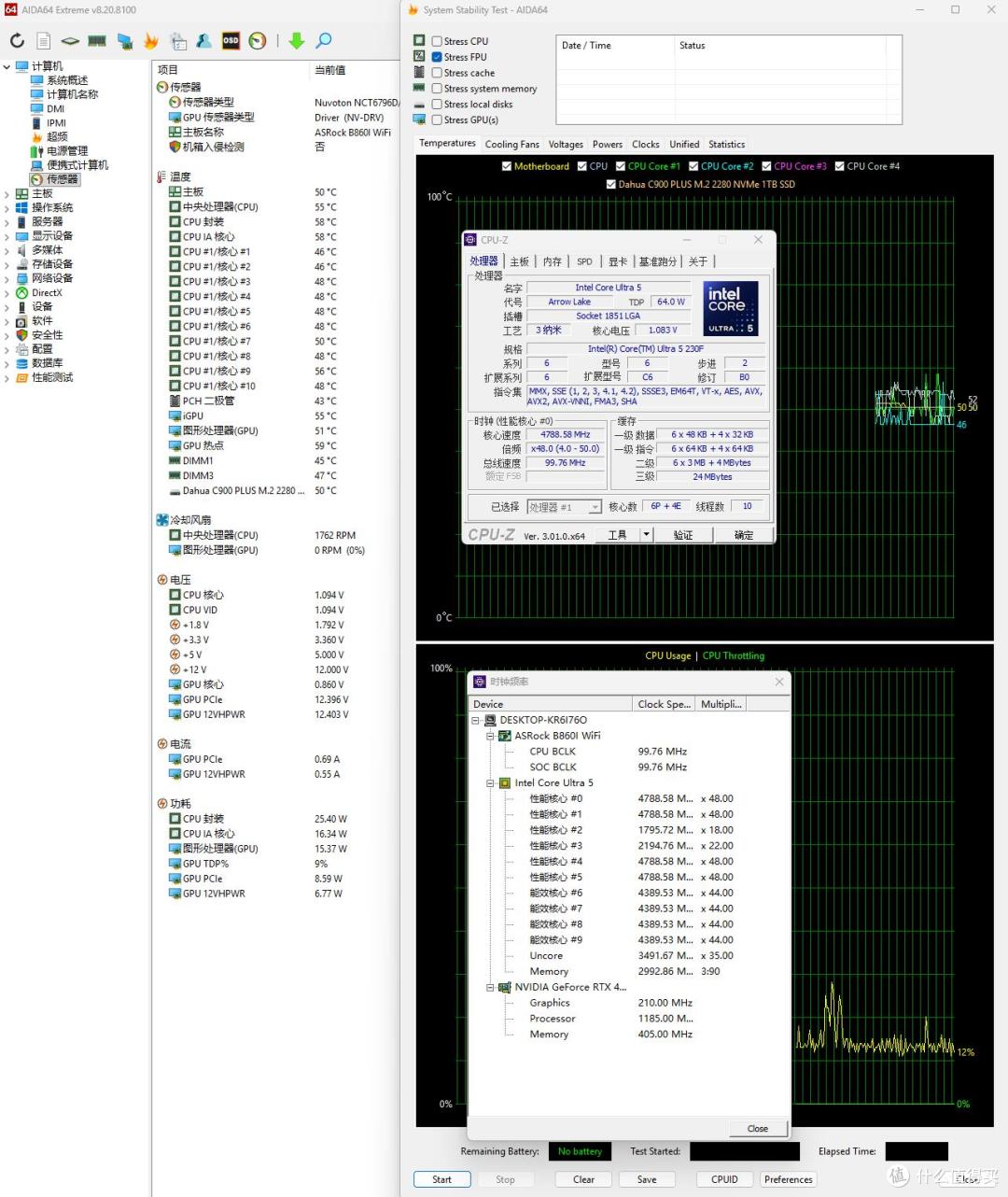Enable the Stress CPU checkbox
The image size is (1008, 1197).
pyautogui.click(x=437, y=41)
